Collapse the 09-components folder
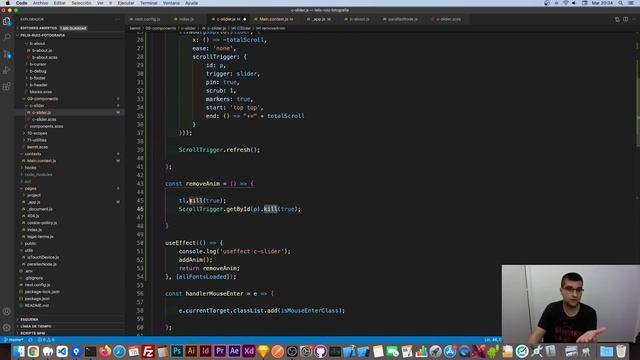The height and width of the screenshot is (360, 640). [x=42, y=99]
